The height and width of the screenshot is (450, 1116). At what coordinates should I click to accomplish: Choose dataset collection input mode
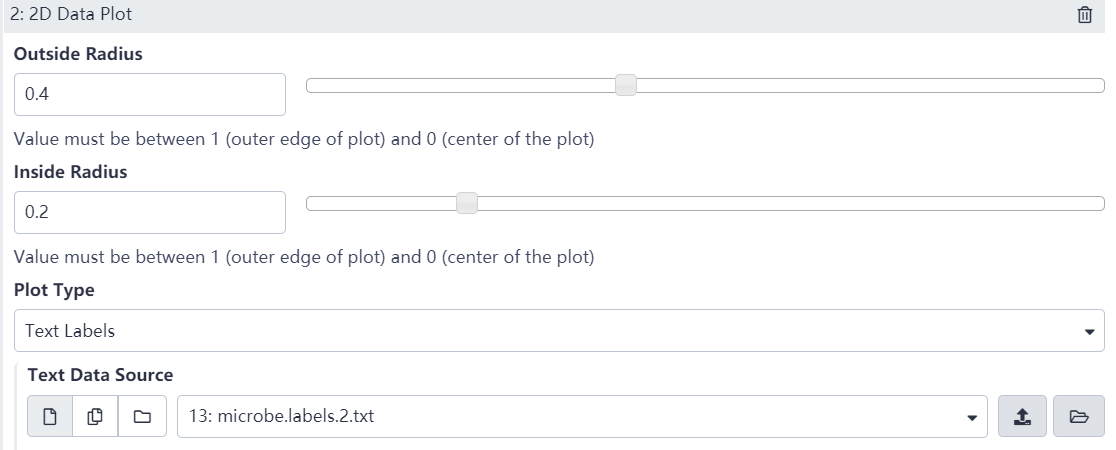pos(142,417)
